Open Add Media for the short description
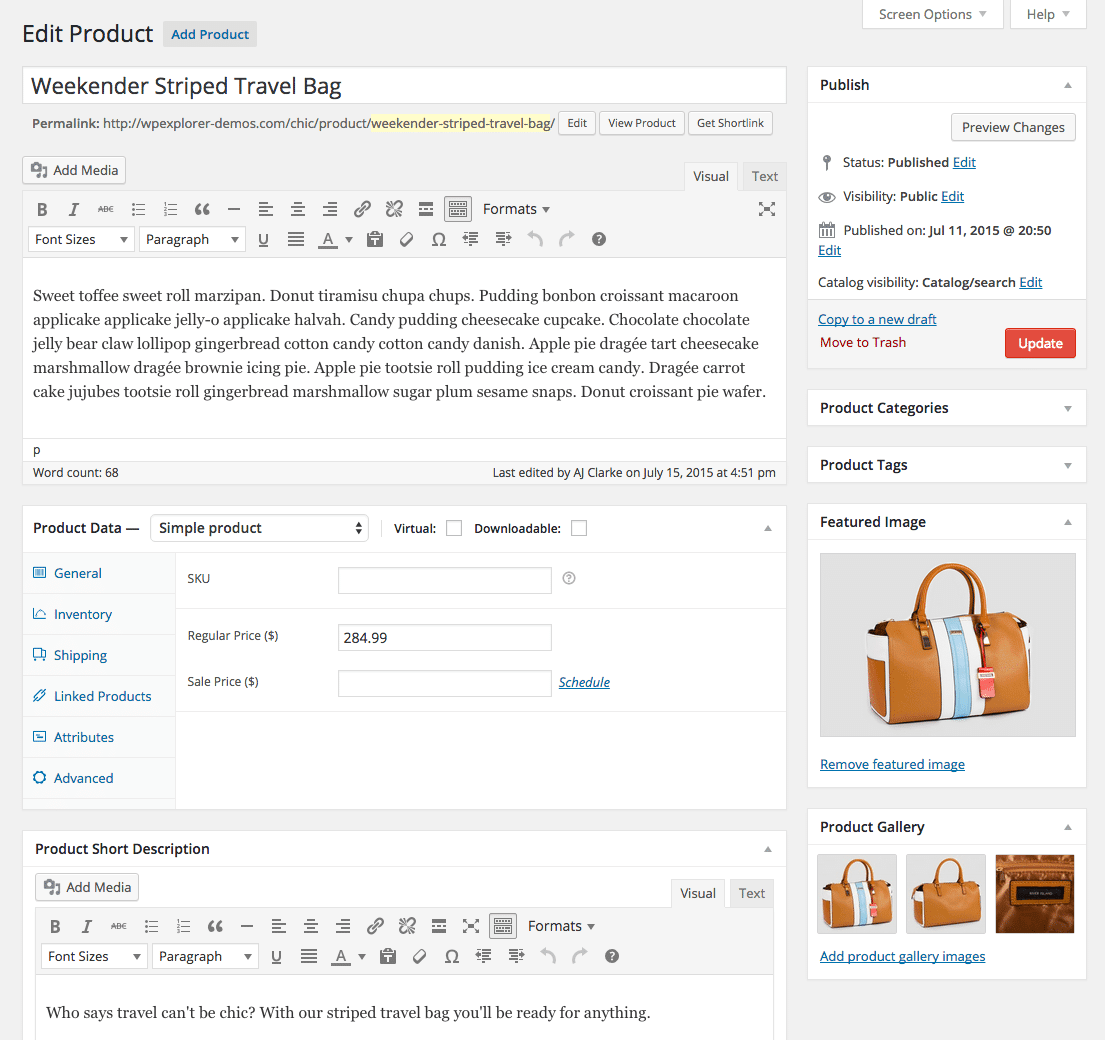This screenshot has height=1040, width=1105. pos(86,887)
